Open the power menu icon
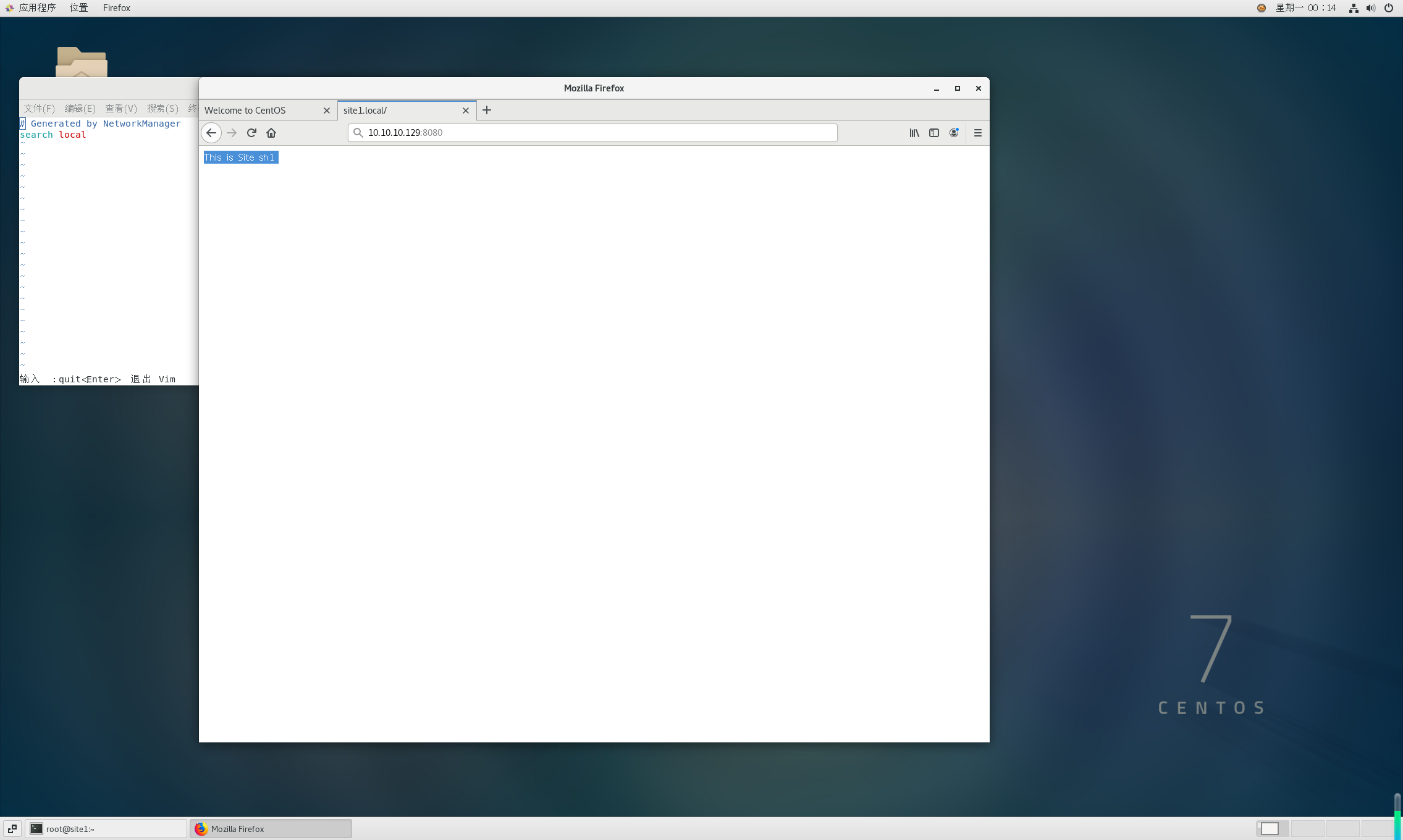Viewport: 1403px width, 840px height. tap(1389, 8)
